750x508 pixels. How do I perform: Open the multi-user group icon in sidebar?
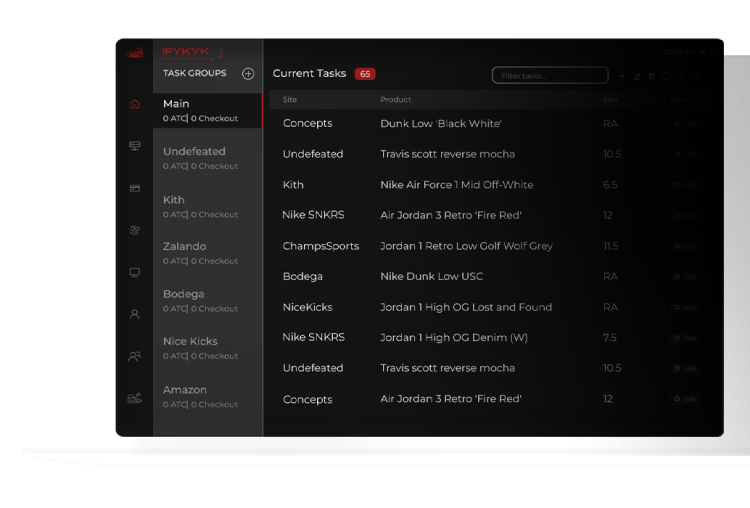tap(135, 356)
